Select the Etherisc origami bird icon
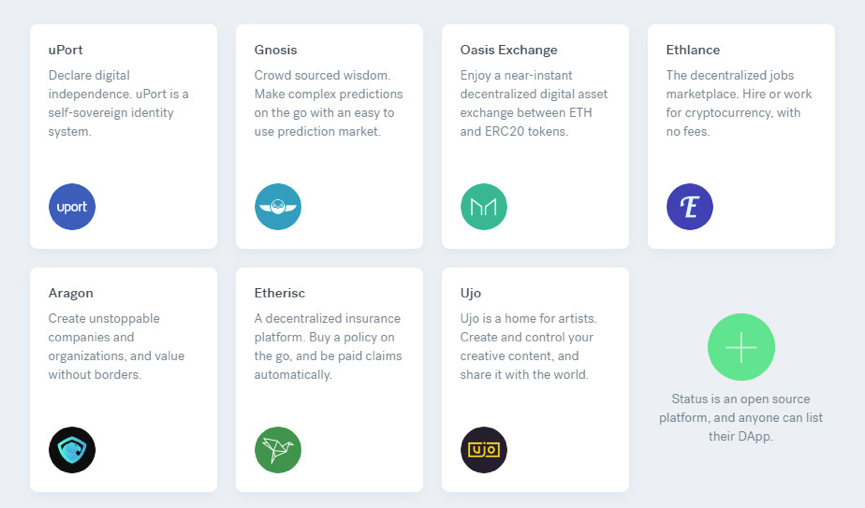 tap(278, 450)
